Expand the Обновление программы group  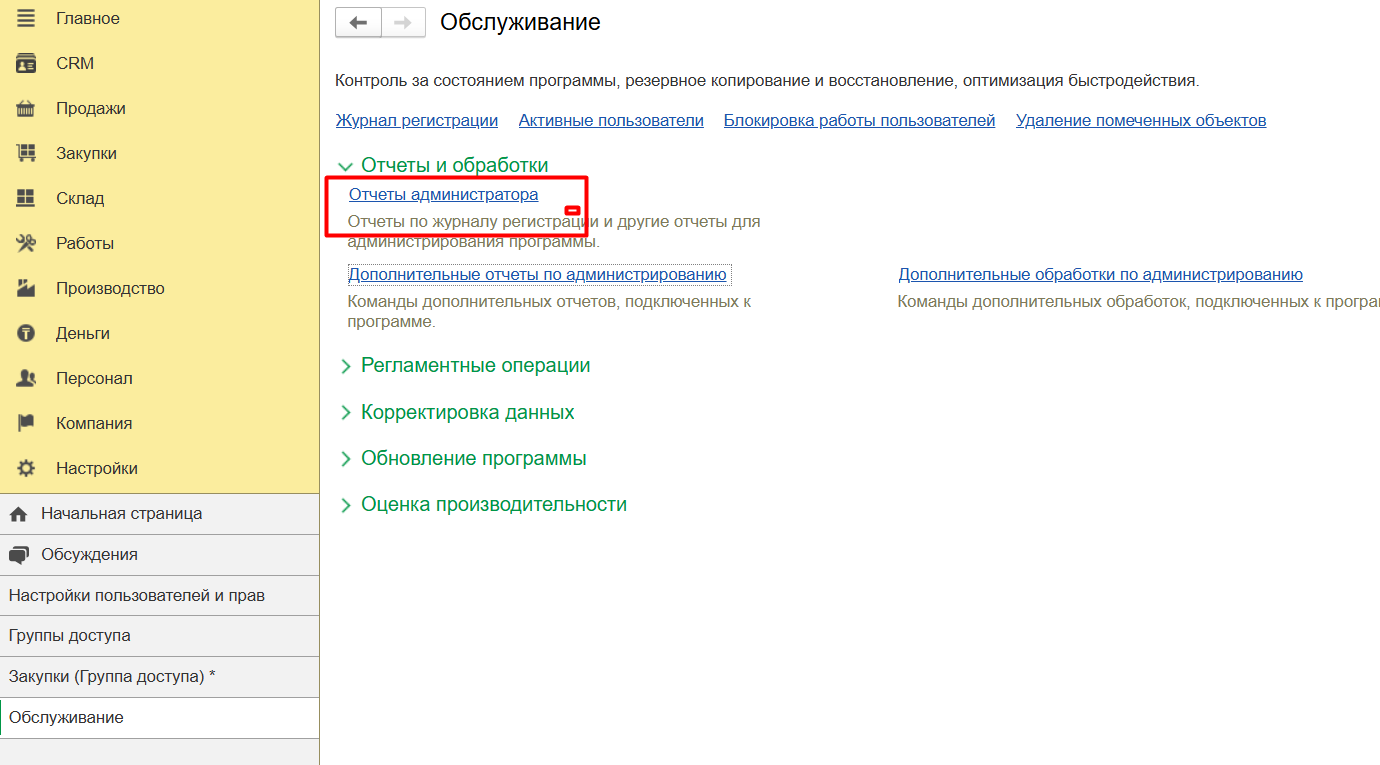coord(346,459)
